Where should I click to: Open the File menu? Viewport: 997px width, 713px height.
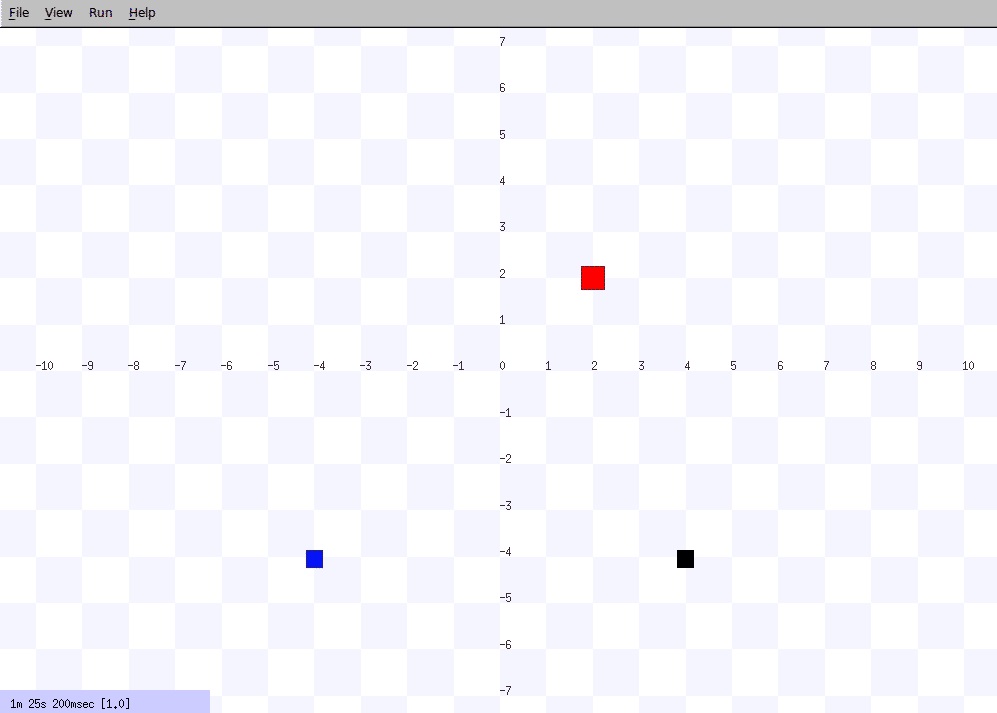[19, 13]
